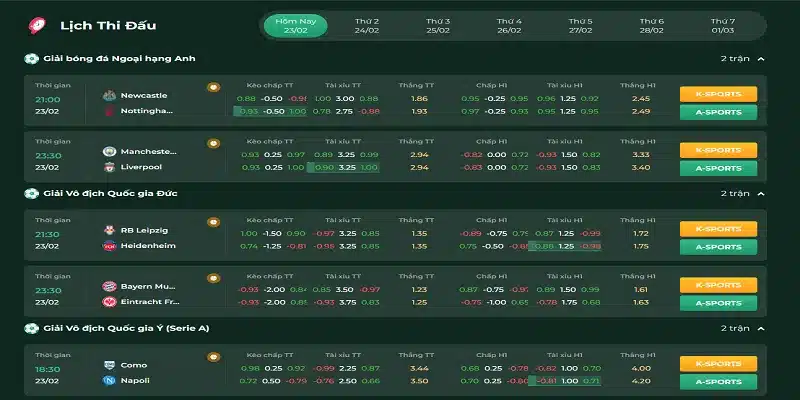Click the Napoli club badge
Image resolution: width=800 pixels, height=400 pixels.
(x=109, y=380)
